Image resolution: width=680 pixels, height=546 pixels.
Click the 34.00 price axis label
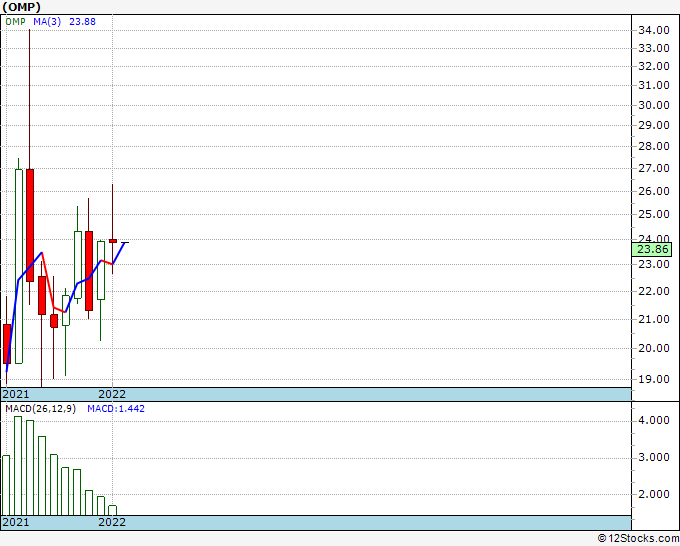pos(654,30)
